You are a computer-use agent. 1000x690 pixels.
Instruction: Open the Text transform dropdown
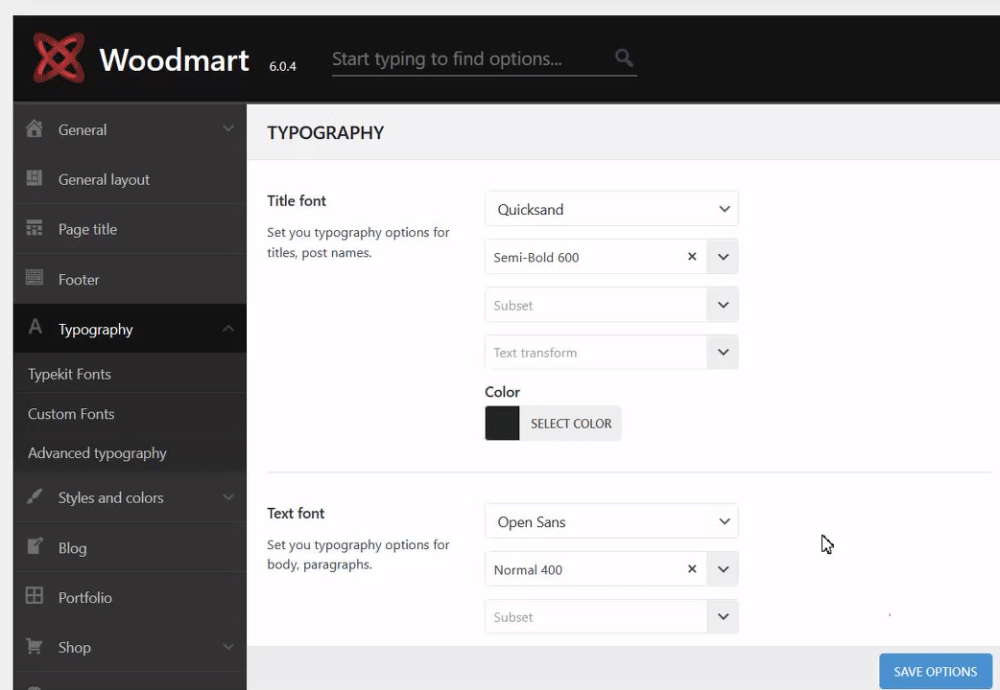tap(612, 352)
